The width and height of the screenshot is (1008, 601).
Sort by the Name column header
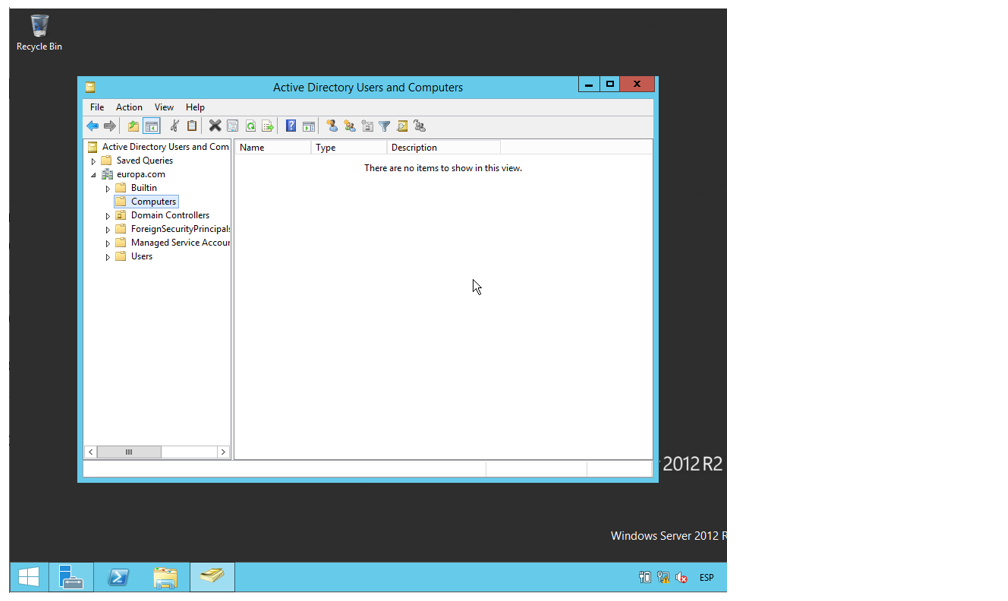tap(273, 147)
